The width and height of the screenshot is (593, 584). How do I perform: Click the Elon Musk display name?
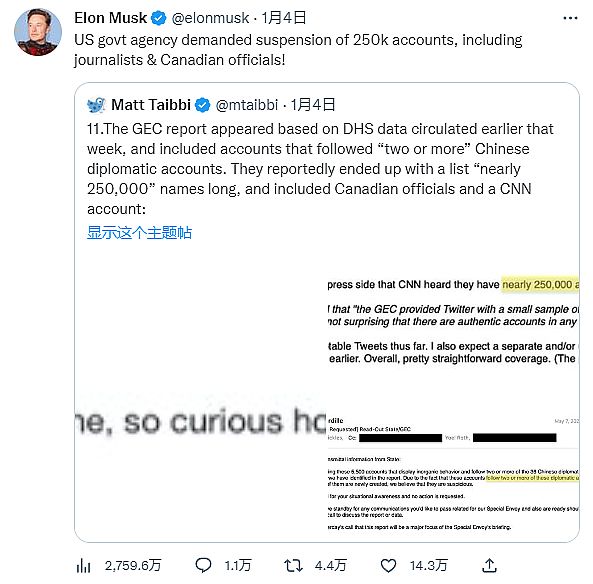pos(110,18)
